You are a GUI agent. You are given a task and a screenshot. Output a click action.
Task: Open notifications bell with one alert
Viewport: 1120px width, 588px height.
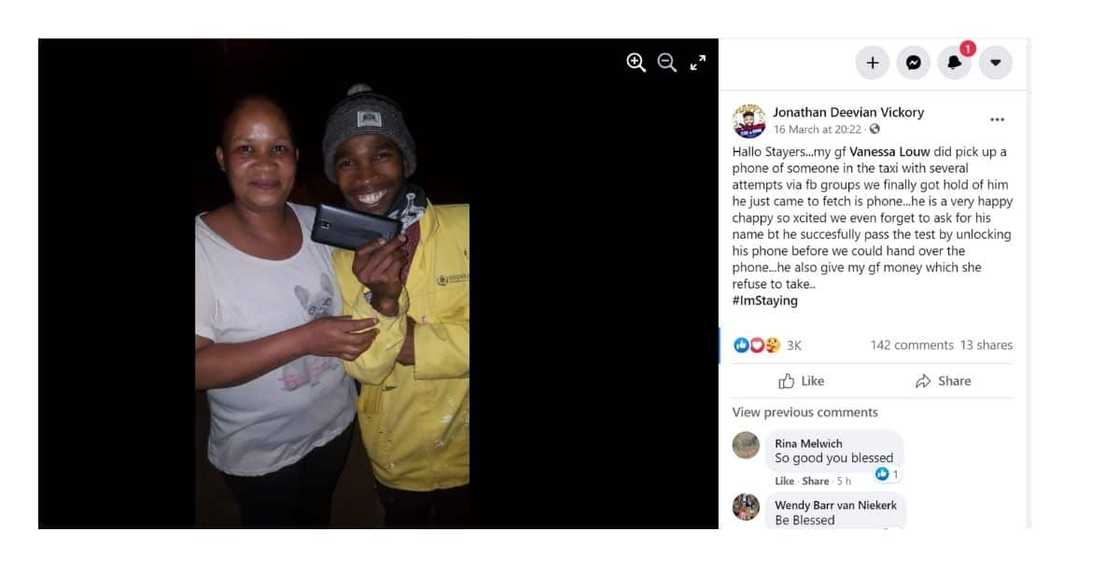954,63
